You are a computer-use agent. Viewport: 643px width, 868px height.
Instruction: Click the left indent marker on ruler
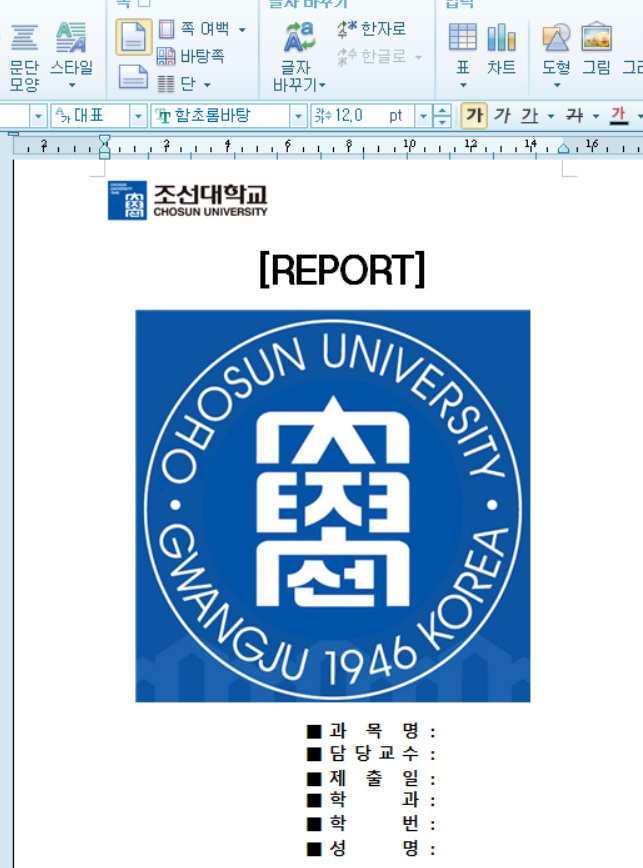[x=104, y=147]
